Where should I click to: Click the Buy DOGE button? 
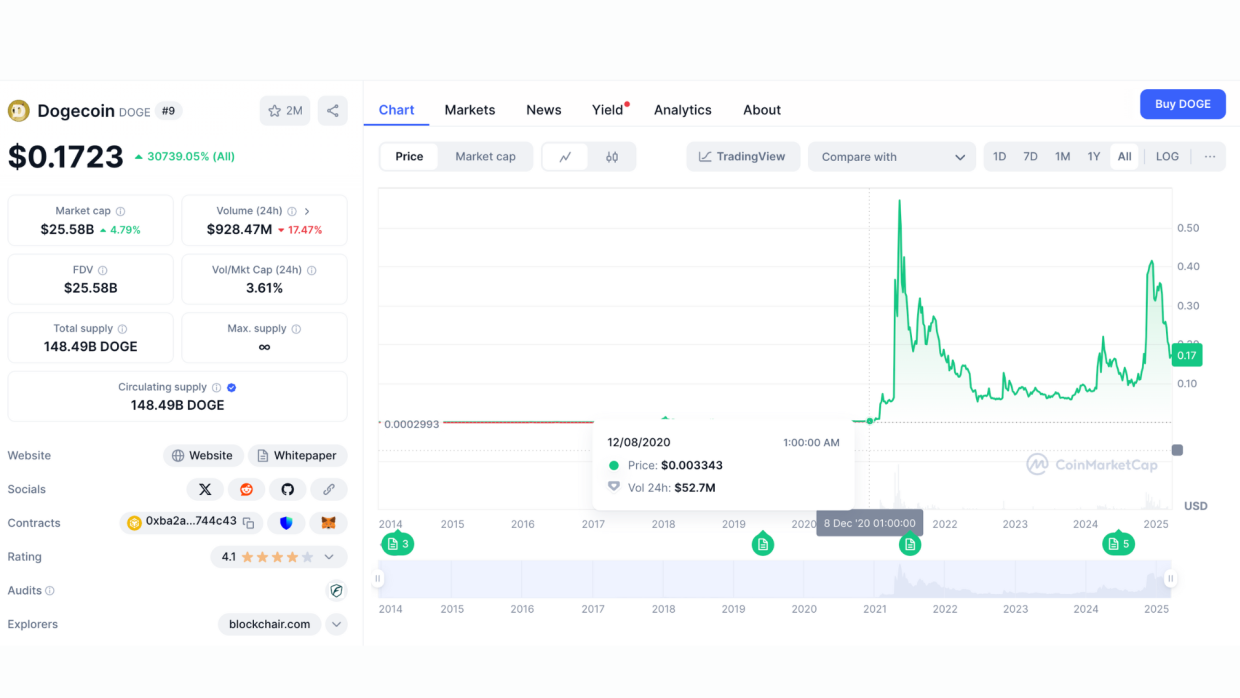[1183, 104]
